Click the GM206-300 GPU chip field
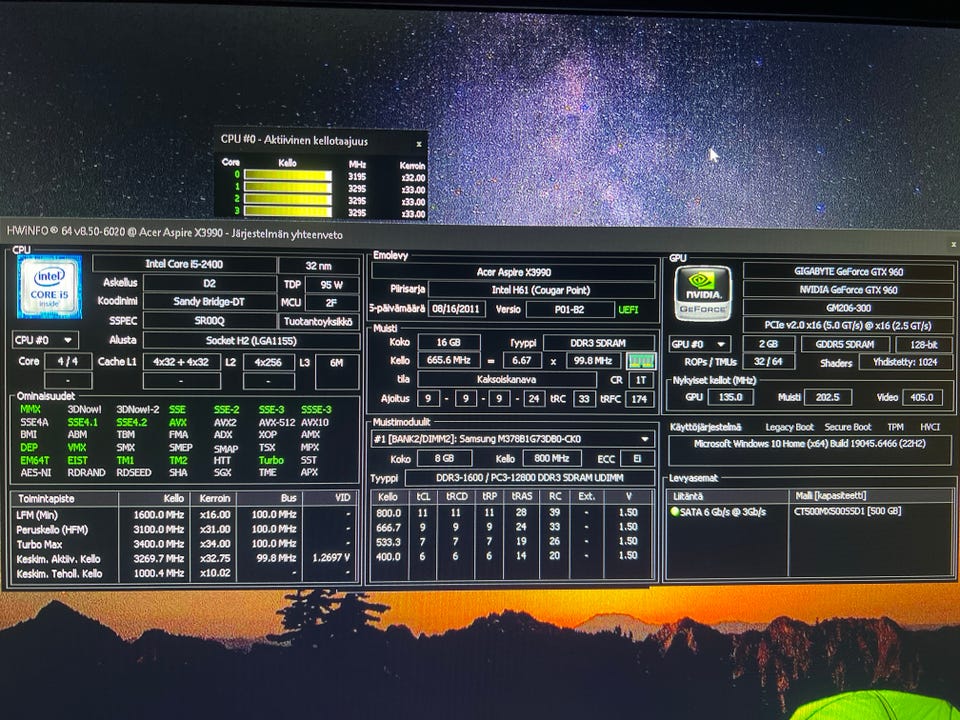This screenshot has height=720, width=960. tap(848, 308)
